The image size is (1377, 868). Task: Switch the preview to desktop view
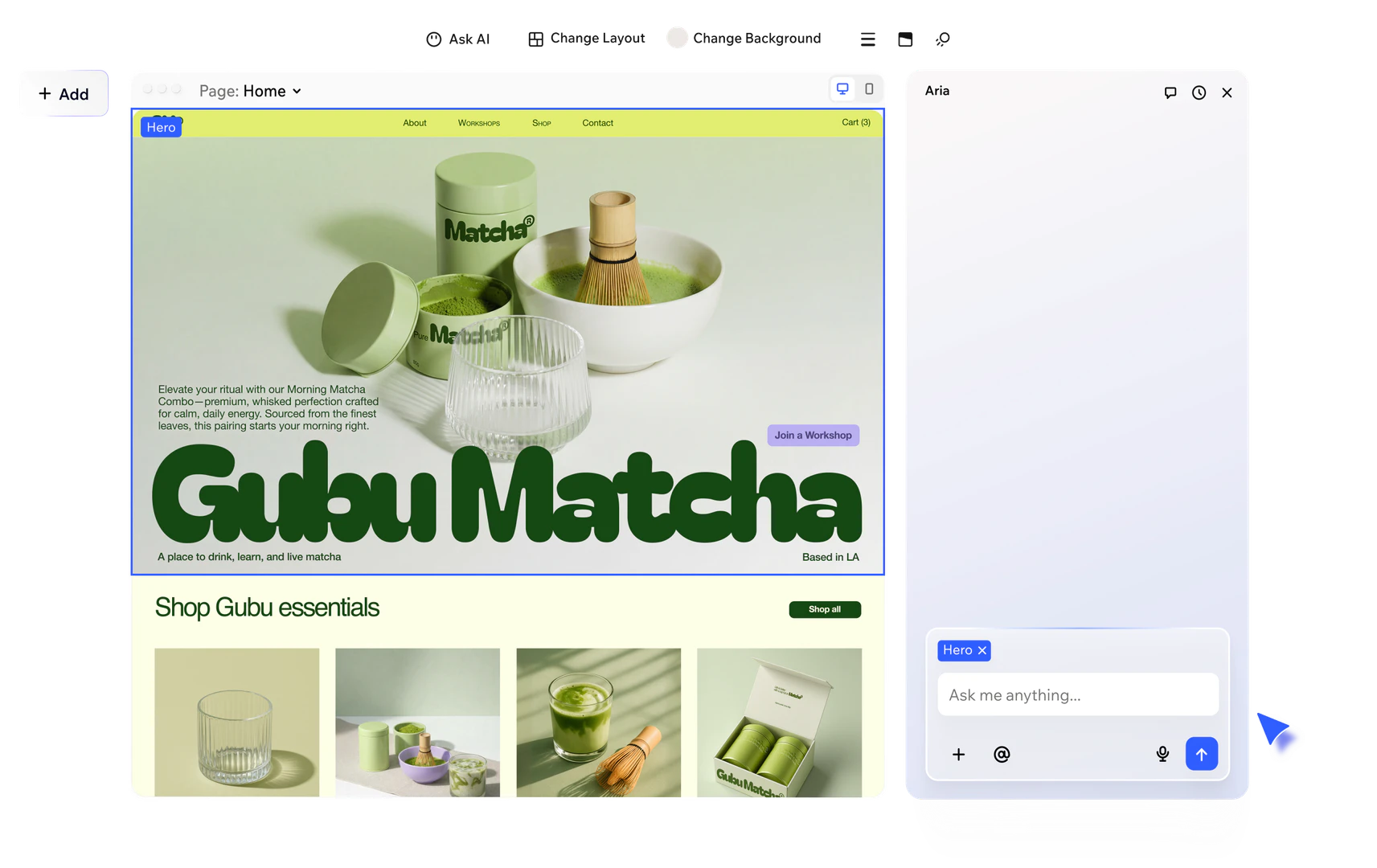[x=842, y=88]
